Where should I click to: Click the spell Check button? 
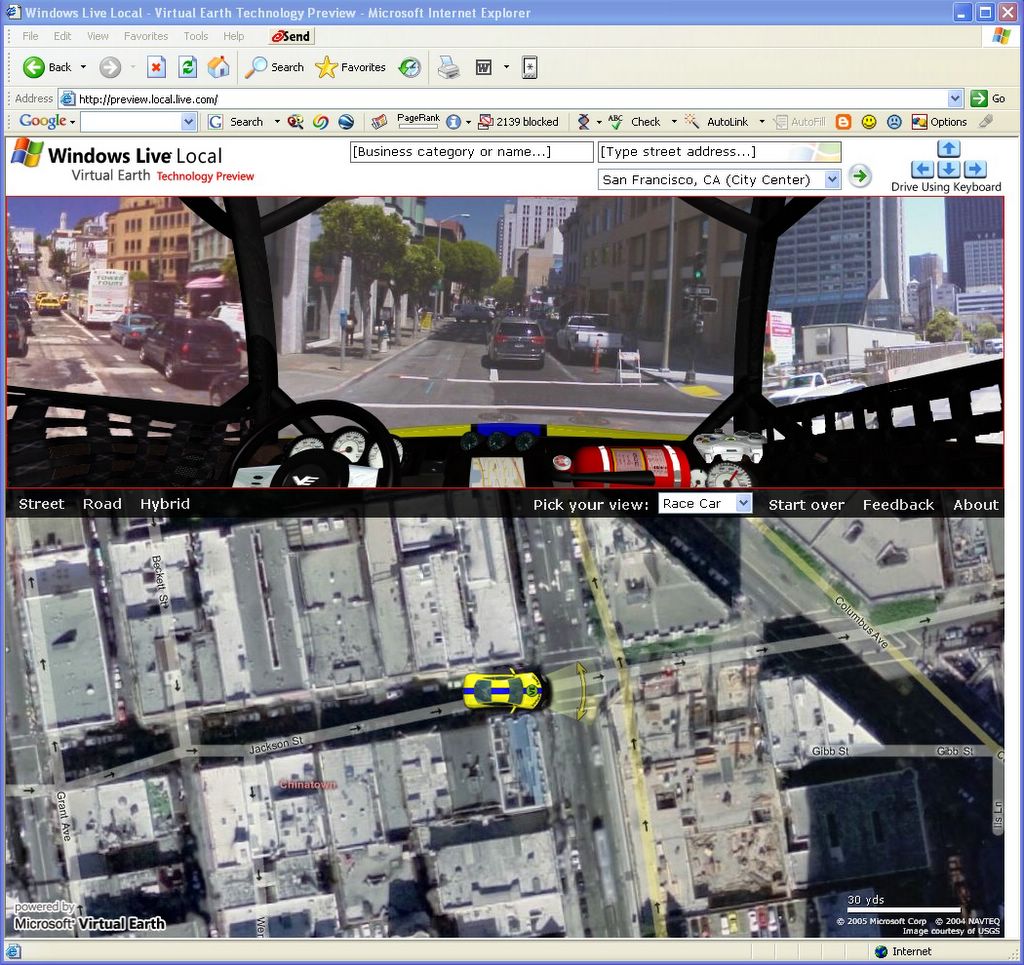[x=635, y=122]
